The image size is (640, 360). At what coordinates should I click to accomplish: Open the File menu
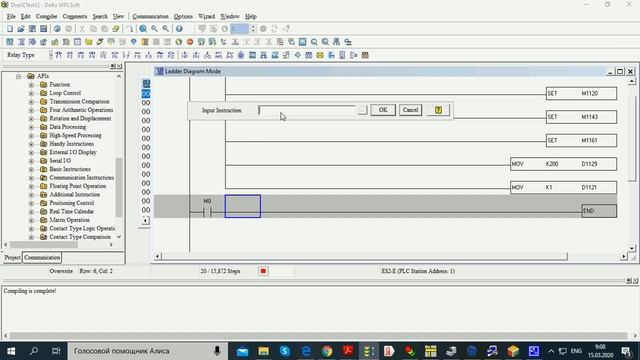[x=11, y=16]
